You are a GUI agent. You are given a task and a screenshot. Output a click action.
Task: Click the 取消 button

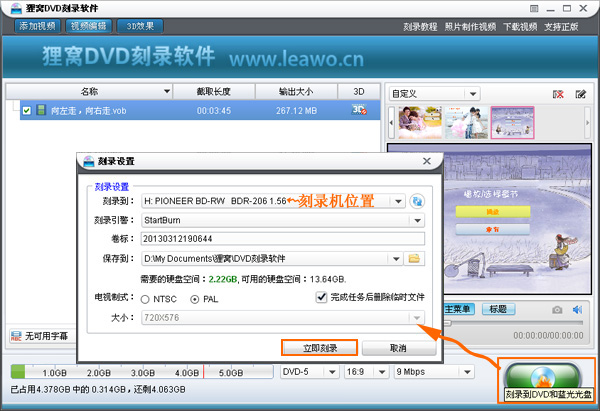click(398, 348)
